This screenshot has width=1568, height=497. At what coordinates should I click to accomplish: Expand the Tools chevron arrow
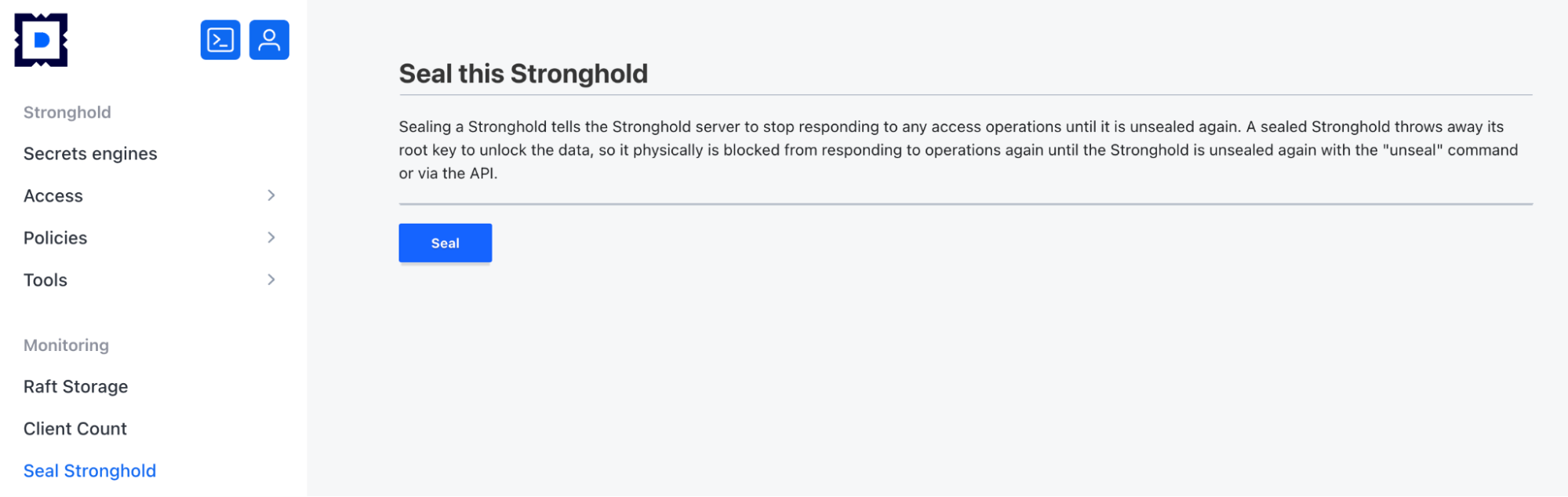click(271, 280)
